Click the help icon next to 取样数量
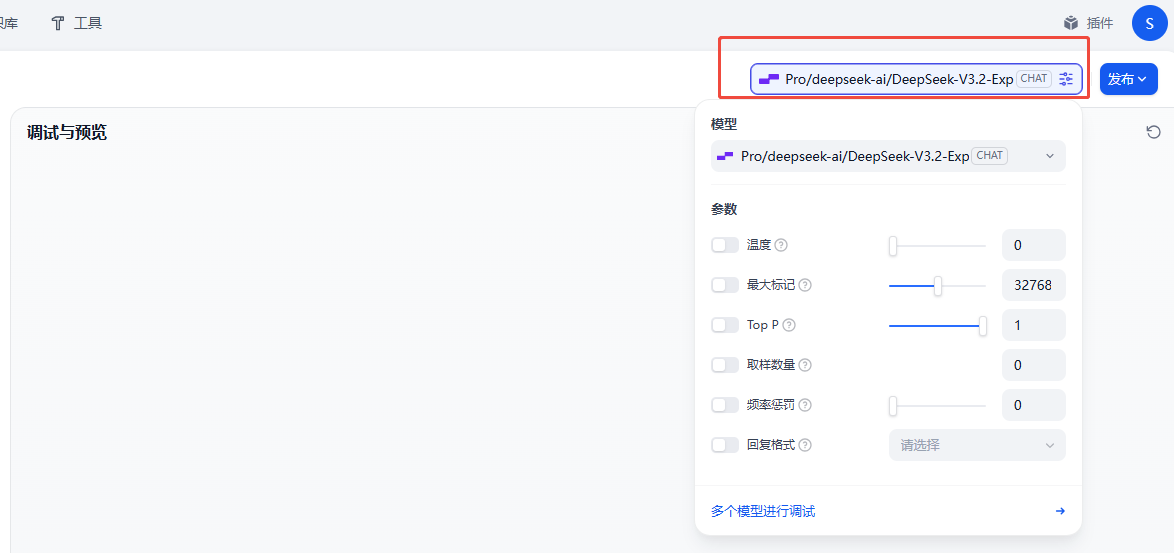1174x553 pixels. [806, 365]
